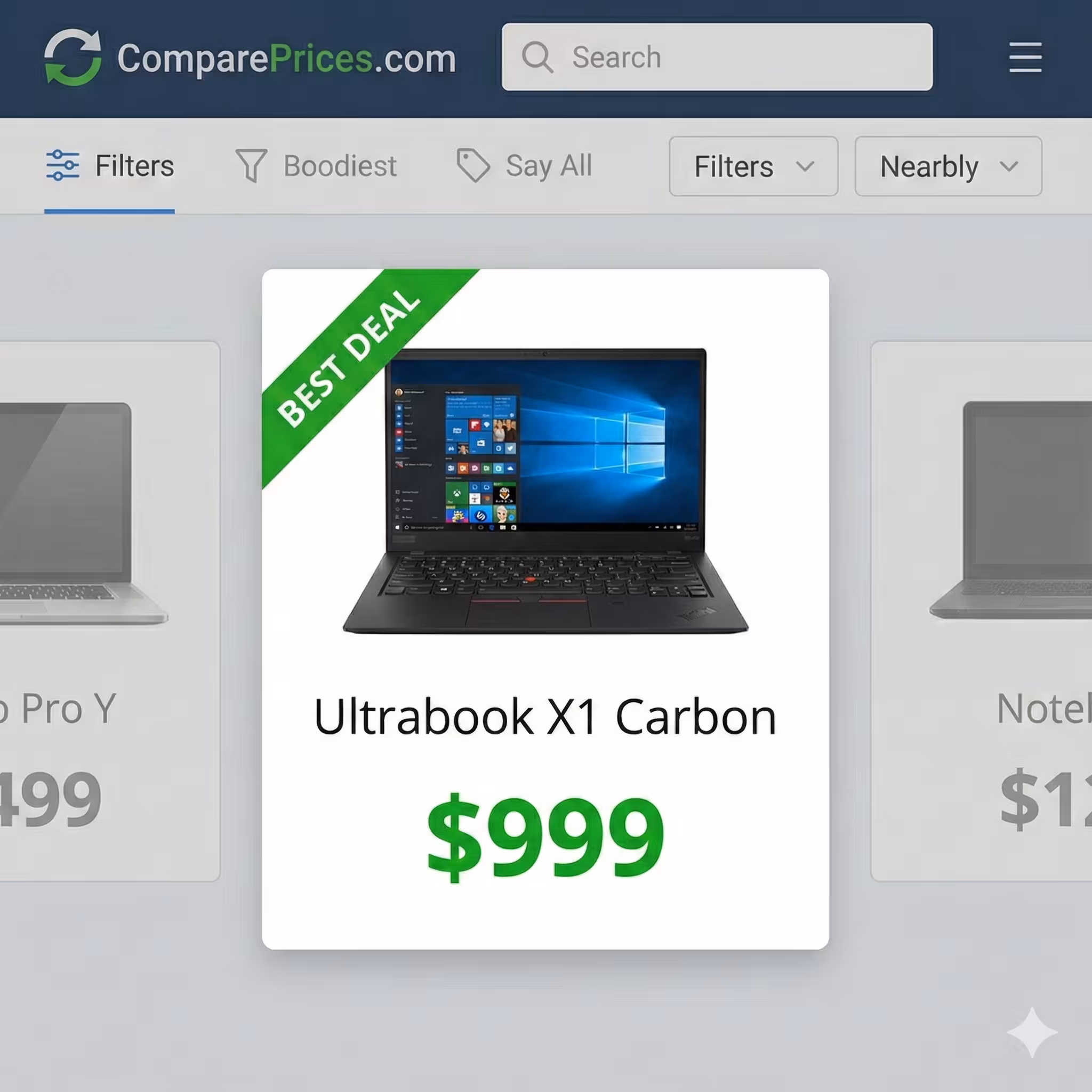Click the funnel icon next to Boodiest
The height and width of the screenshot is (1092, 1092).
click(x=251, y=166)
